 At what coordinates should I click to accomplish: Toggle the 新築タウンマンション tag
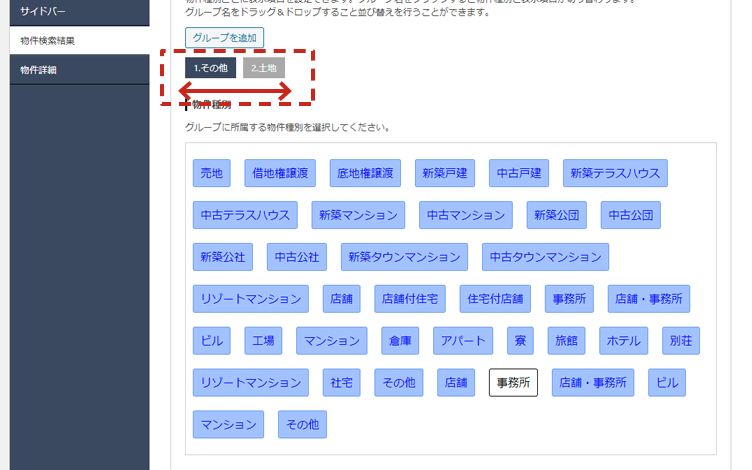[x=405, y=257]
